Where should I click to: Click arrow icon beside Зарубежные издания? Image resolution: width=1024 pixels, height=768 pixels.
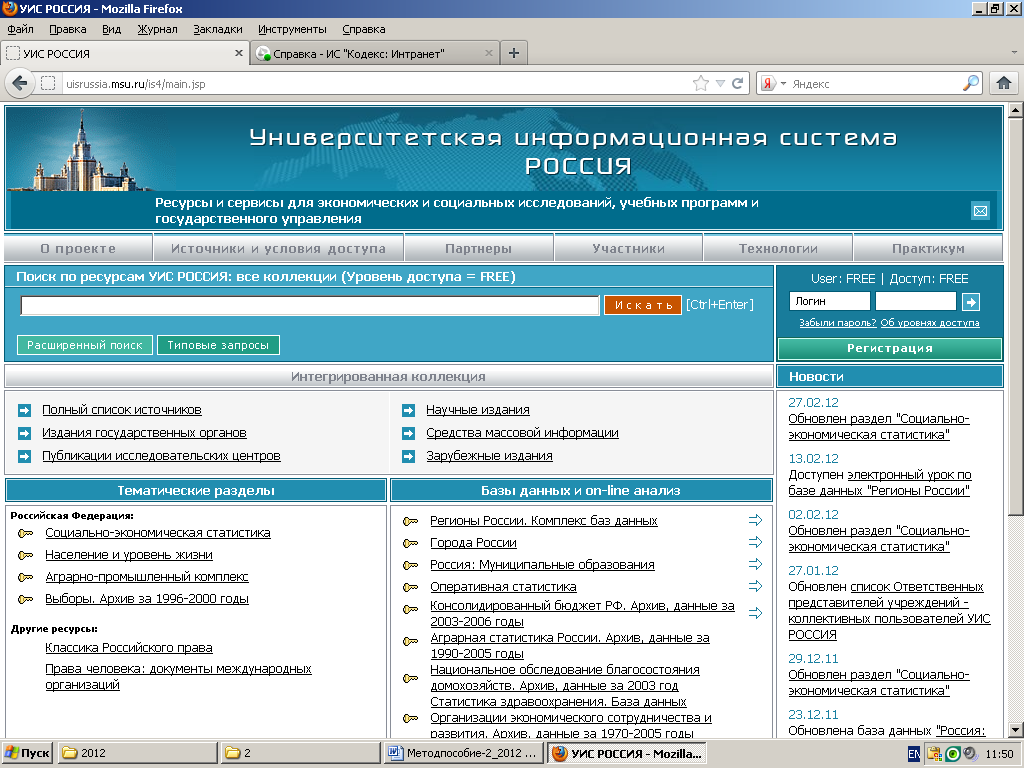click(x=408, y=456)
